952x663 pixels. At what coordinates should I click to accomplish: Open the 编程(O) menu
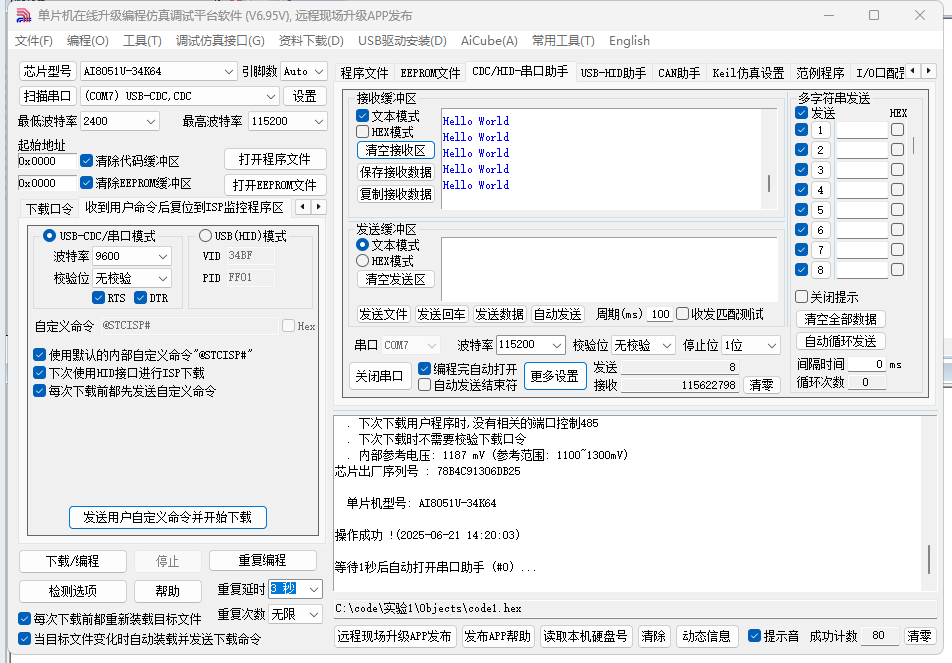coord(87,41)
